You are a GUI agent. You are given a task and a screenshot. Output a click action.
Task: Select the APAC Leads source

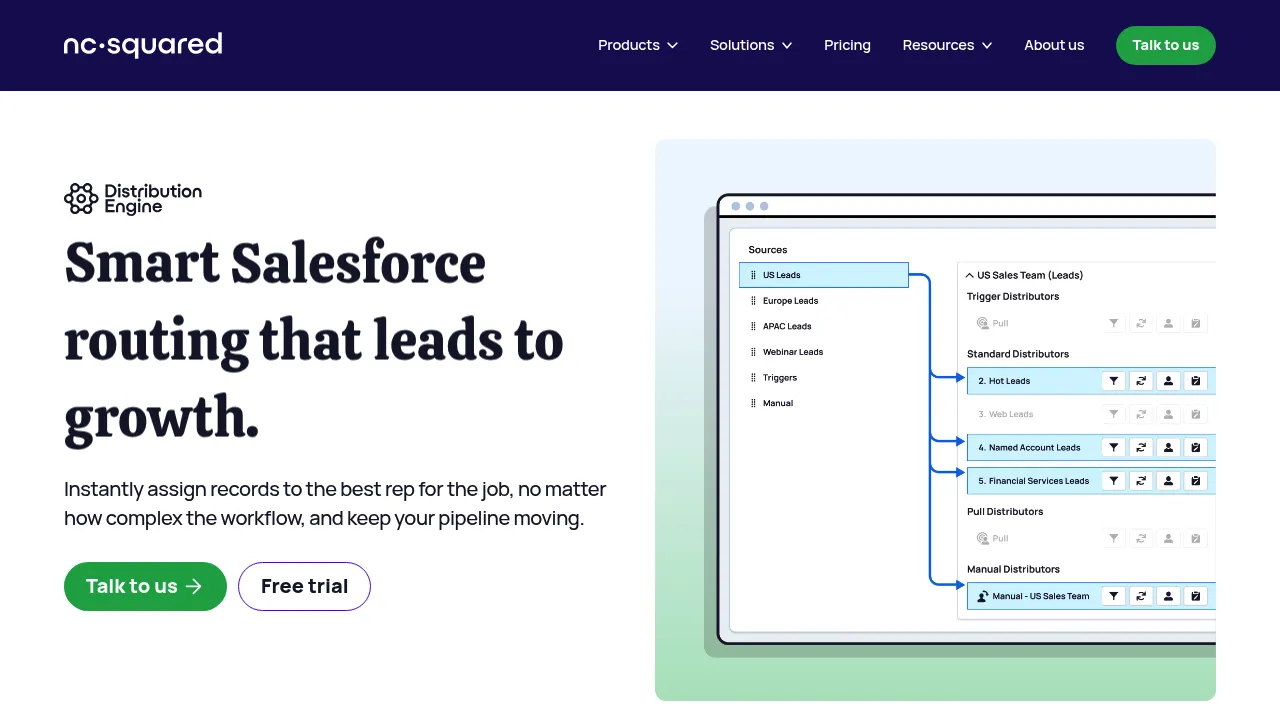[x=787, y=326]
